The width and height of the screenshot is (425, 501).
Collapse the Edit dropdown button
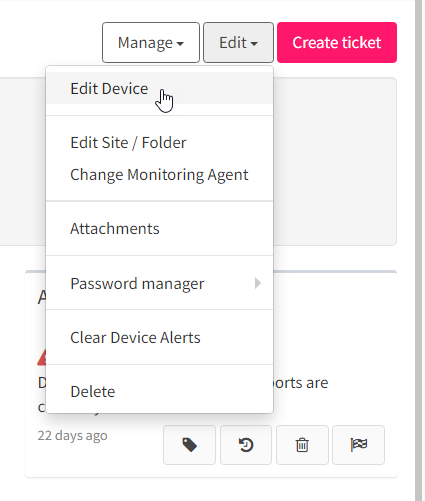[x=238, y=43]
